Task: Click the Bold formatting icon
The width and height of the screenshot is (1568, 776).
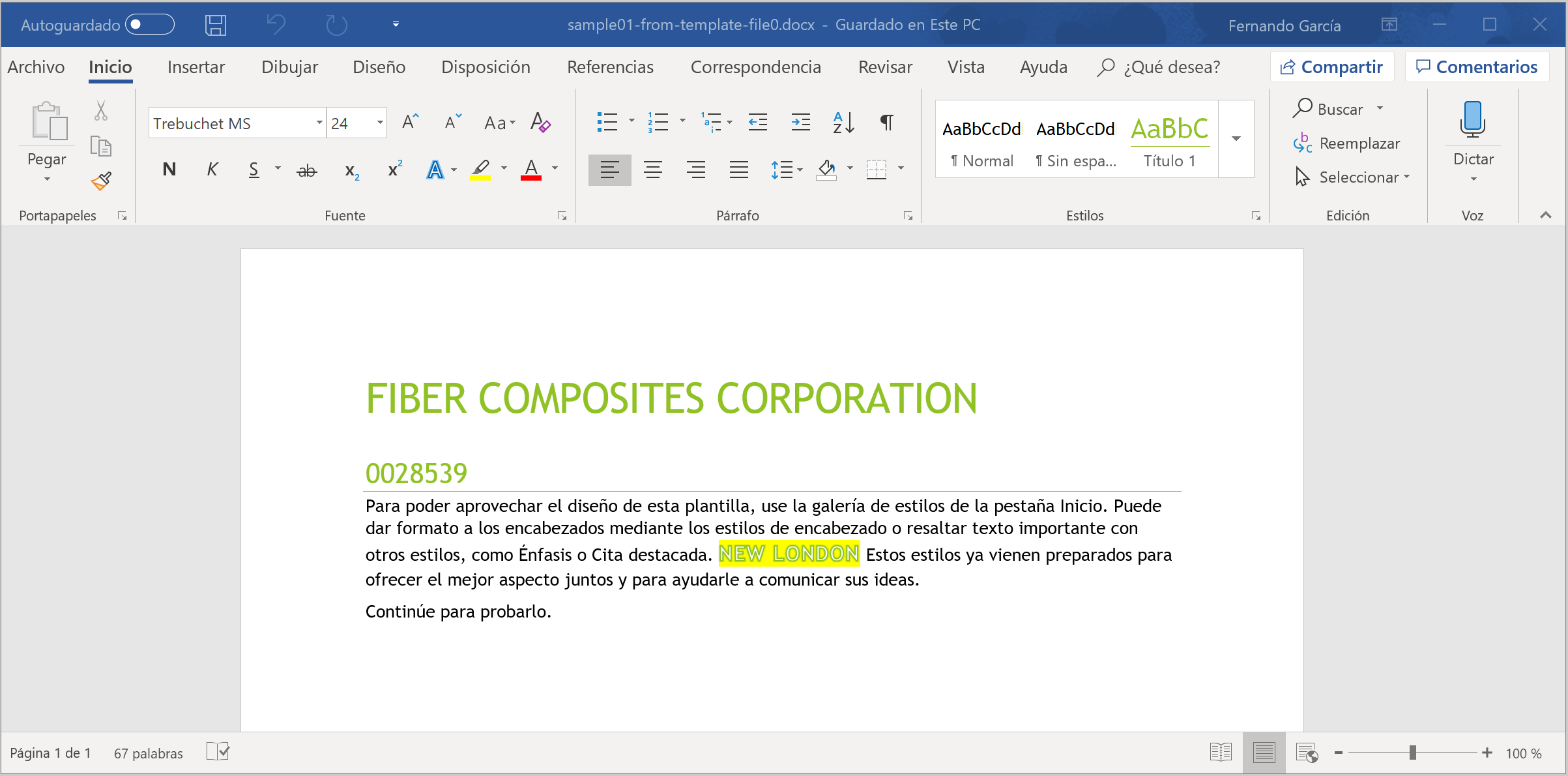Action: 168,168
